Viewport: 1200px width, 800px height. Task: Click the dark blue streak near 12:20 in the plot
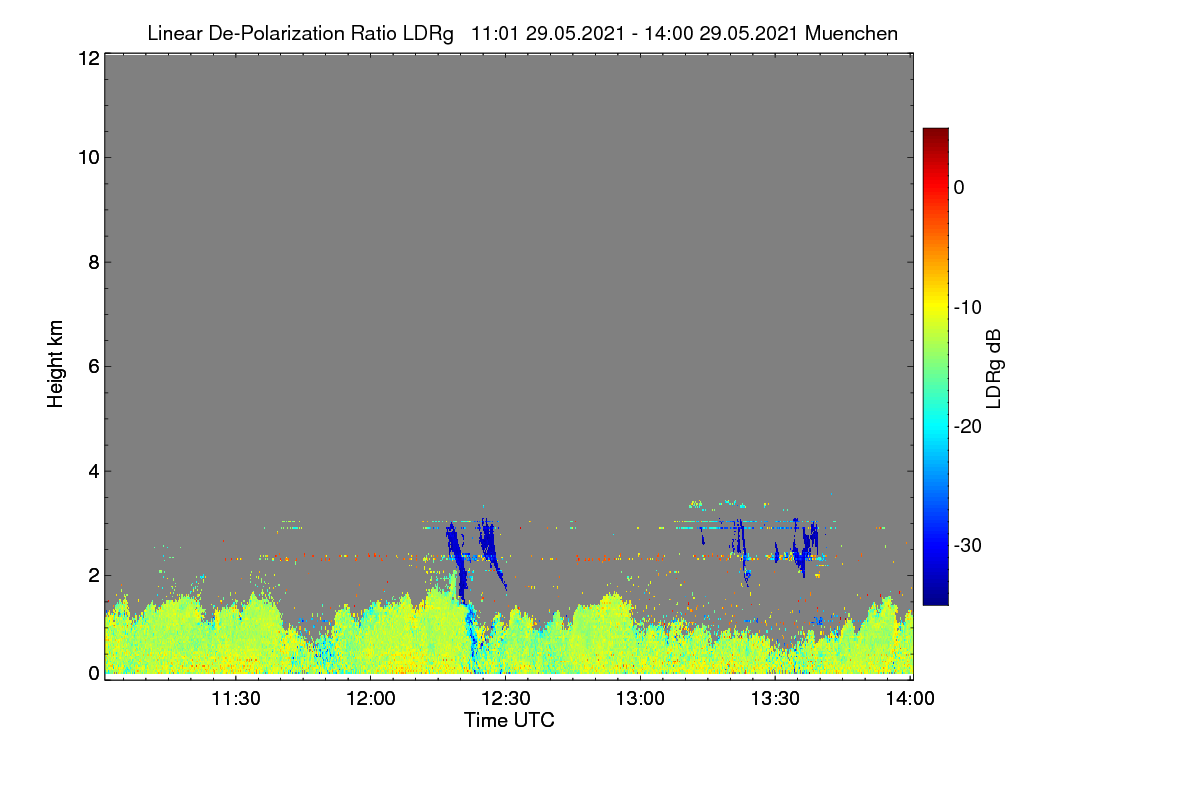(458, 560)
